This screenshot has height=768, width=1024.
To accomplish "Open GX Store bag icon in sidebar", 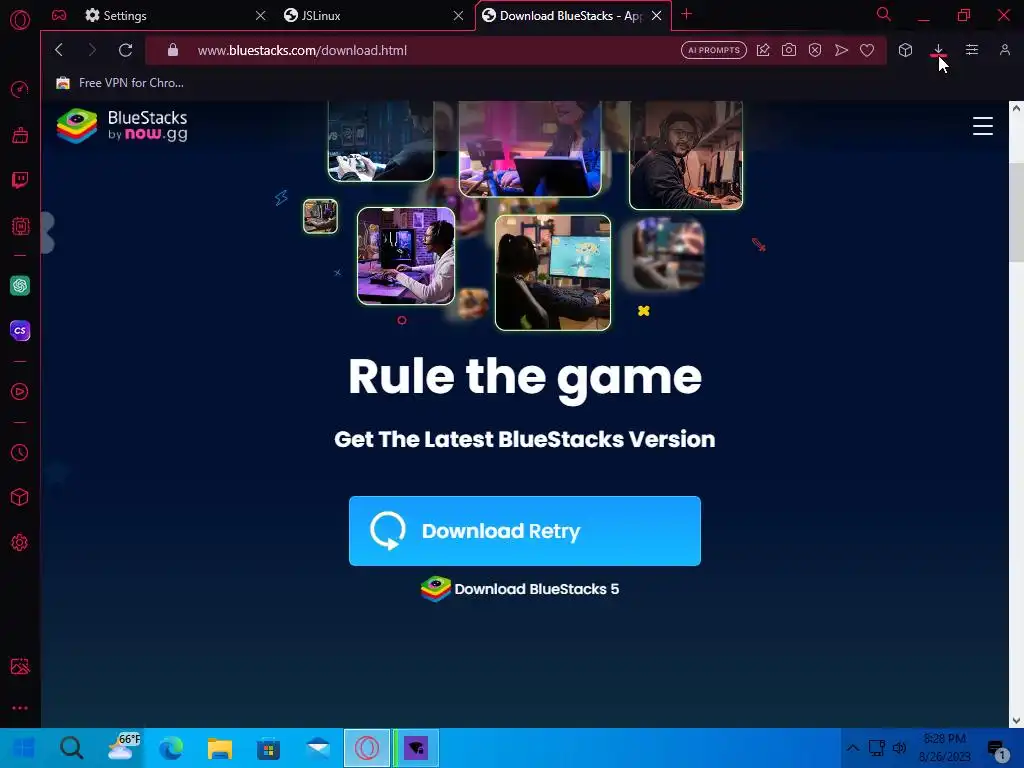I will [20, 135].
